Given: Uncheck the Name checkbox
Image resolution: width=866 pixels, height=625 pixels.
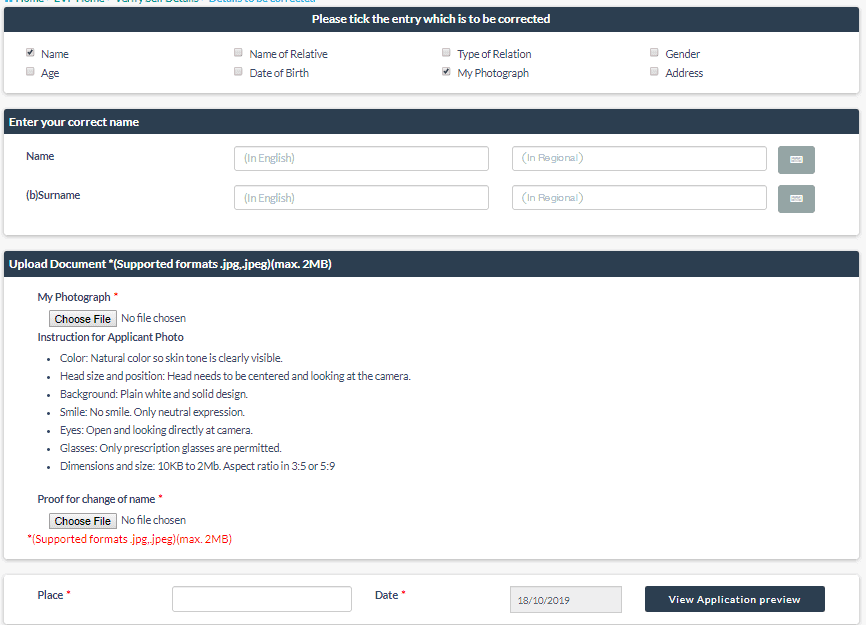Looking at the screenshot, I should tap(30, 52).
